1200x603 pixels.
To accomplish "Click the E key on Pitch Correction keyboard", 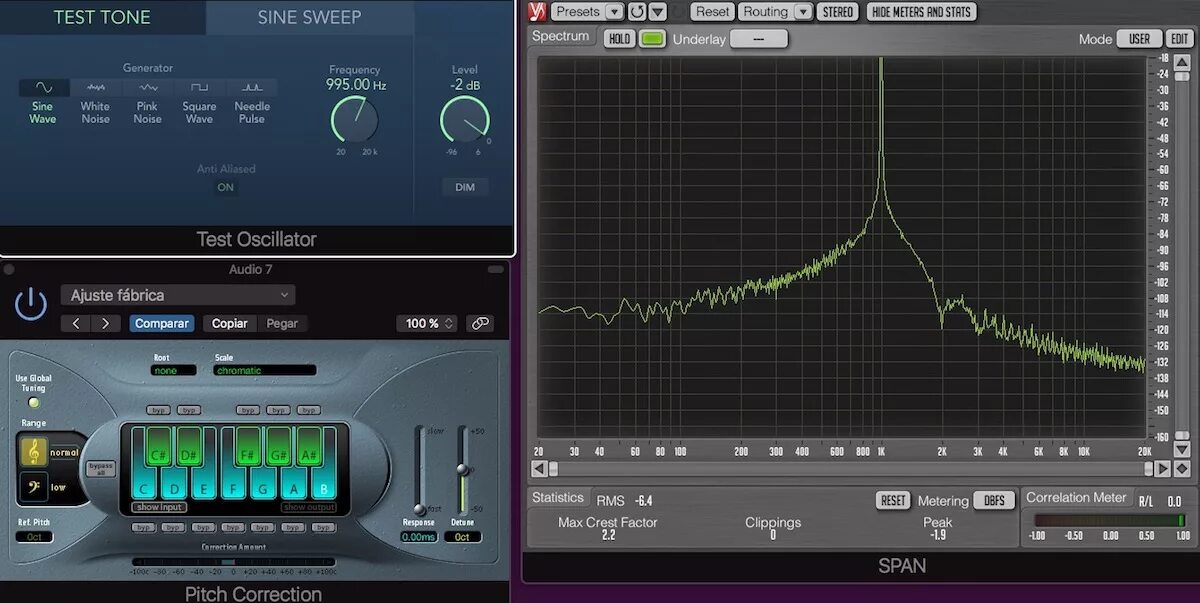I will click(204, 485).
